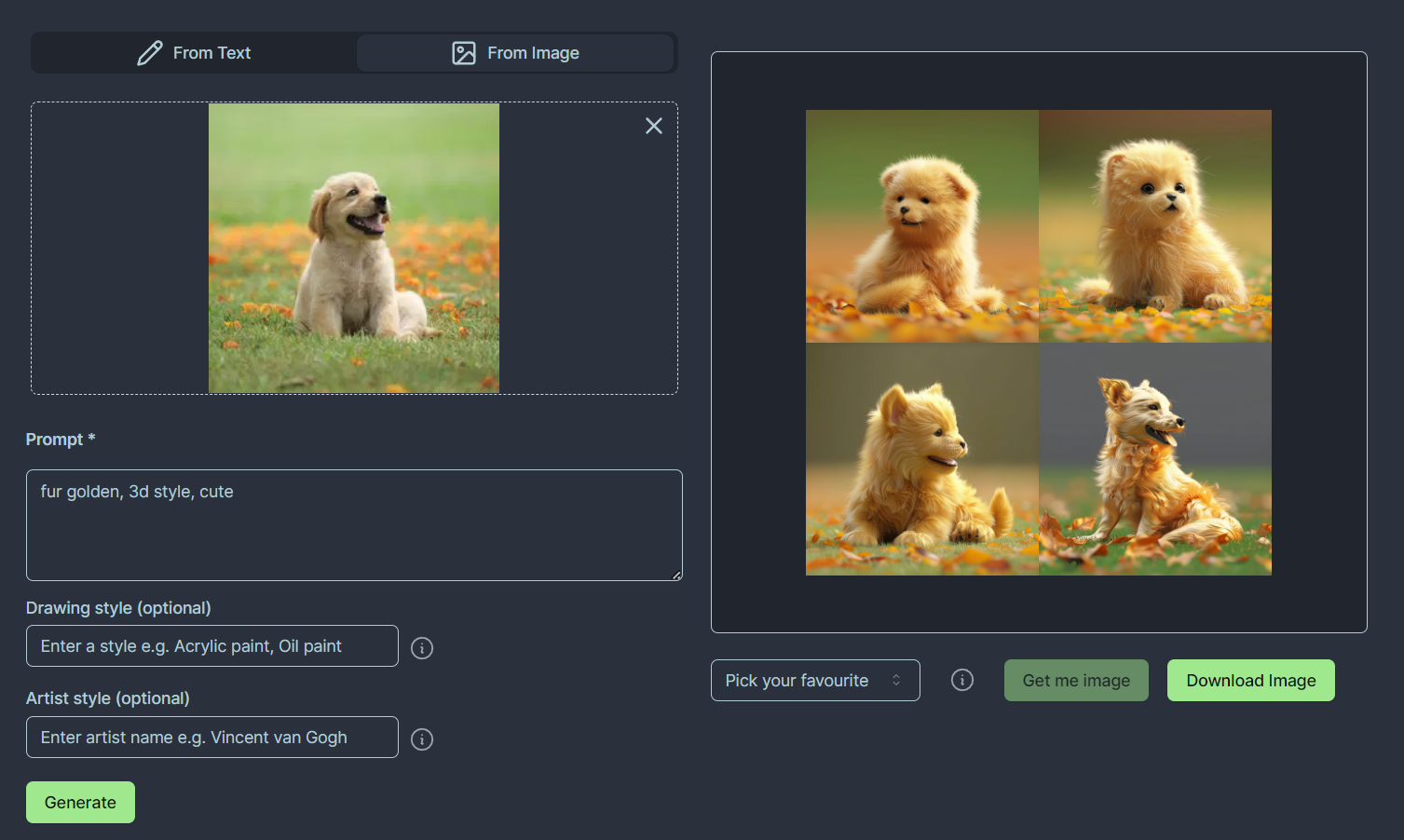Click the picture icon on From Image tab

point(464,53)
